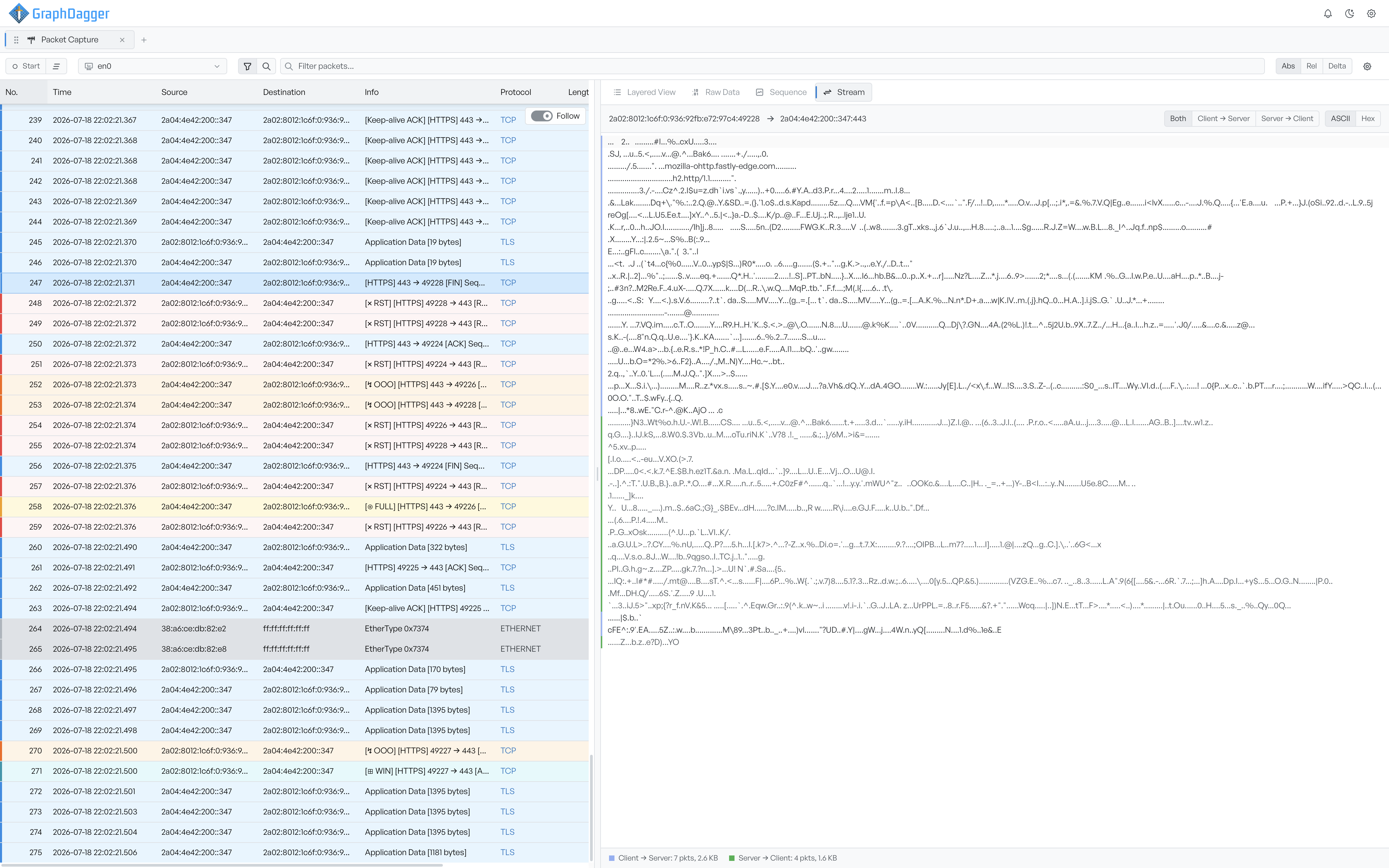Click Sequence tab diagram icon
Viewport: 1389px width, 868px height.
coord(759,92)
